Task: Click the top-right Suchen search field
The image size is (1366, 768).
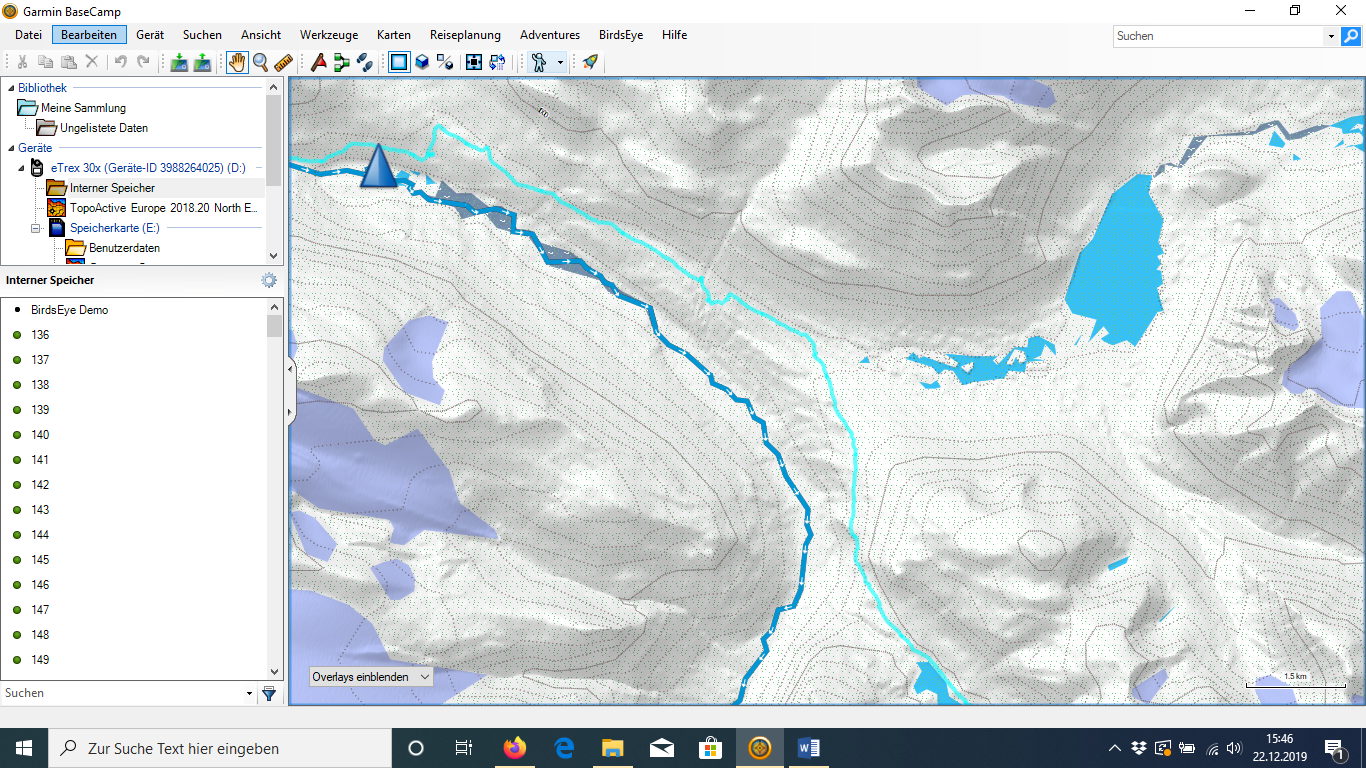Action: click(1218, 36)
